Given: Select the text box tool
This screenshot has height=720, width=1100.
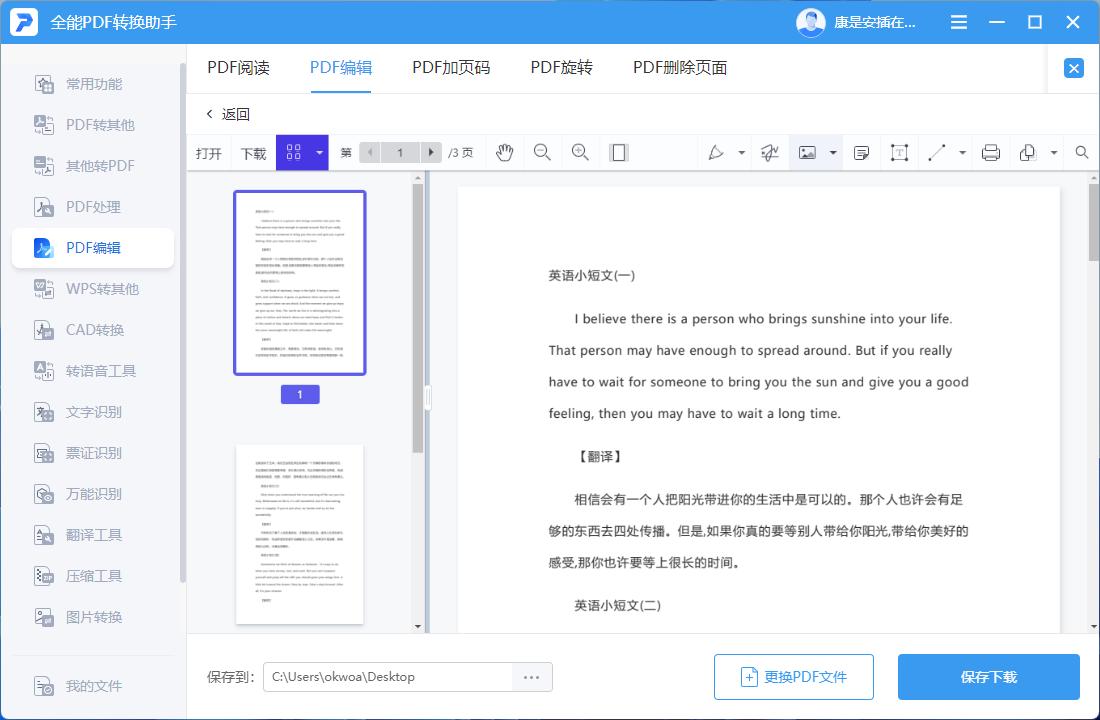Looking at the screenshot, I should click(x=898, y=152).
